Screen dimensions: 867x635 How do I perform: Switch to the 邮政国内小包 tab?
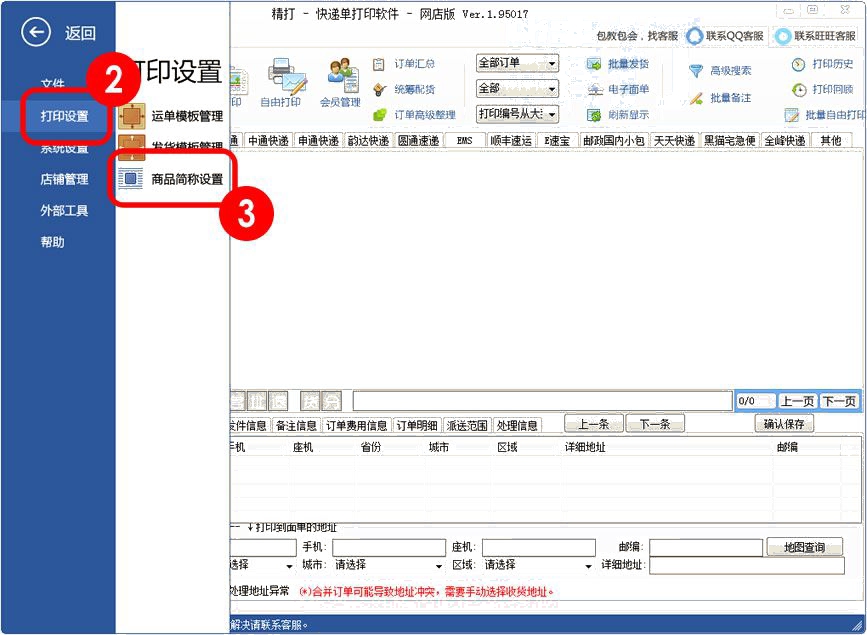614,140
